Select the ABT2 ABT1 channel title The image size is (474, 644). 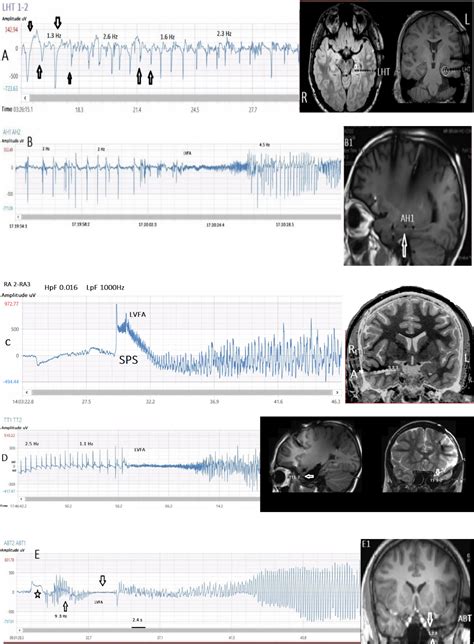pos(14,543)
